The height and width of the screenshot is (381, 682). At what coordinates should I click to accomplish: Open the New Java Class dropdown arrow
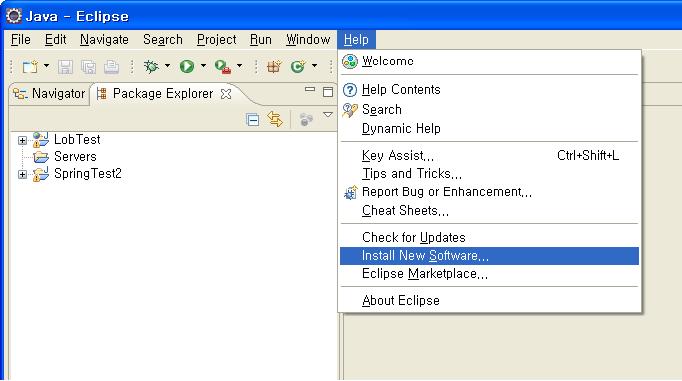pos(314,66)
